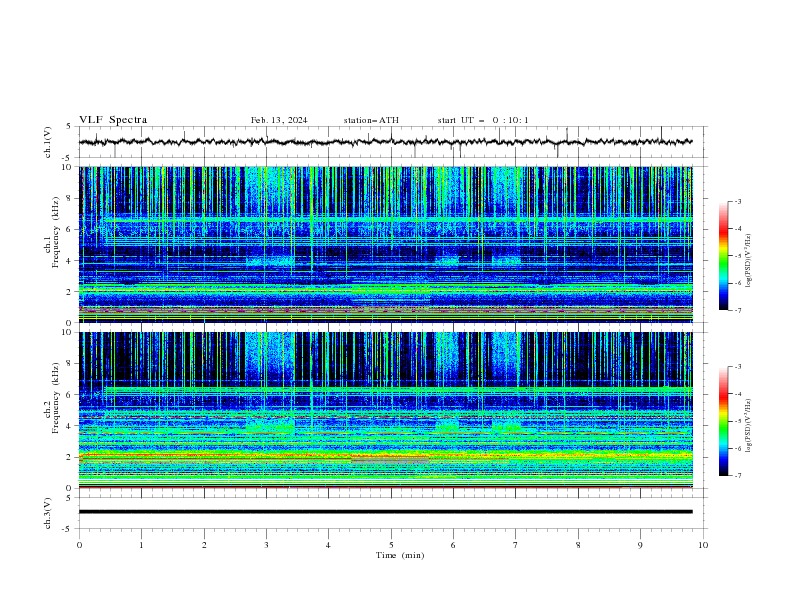Viewport: 792px width, 612px height.
Task: Click the gray band near 2 kHz in ch.2 spectrogram
Action: (390, 460)
